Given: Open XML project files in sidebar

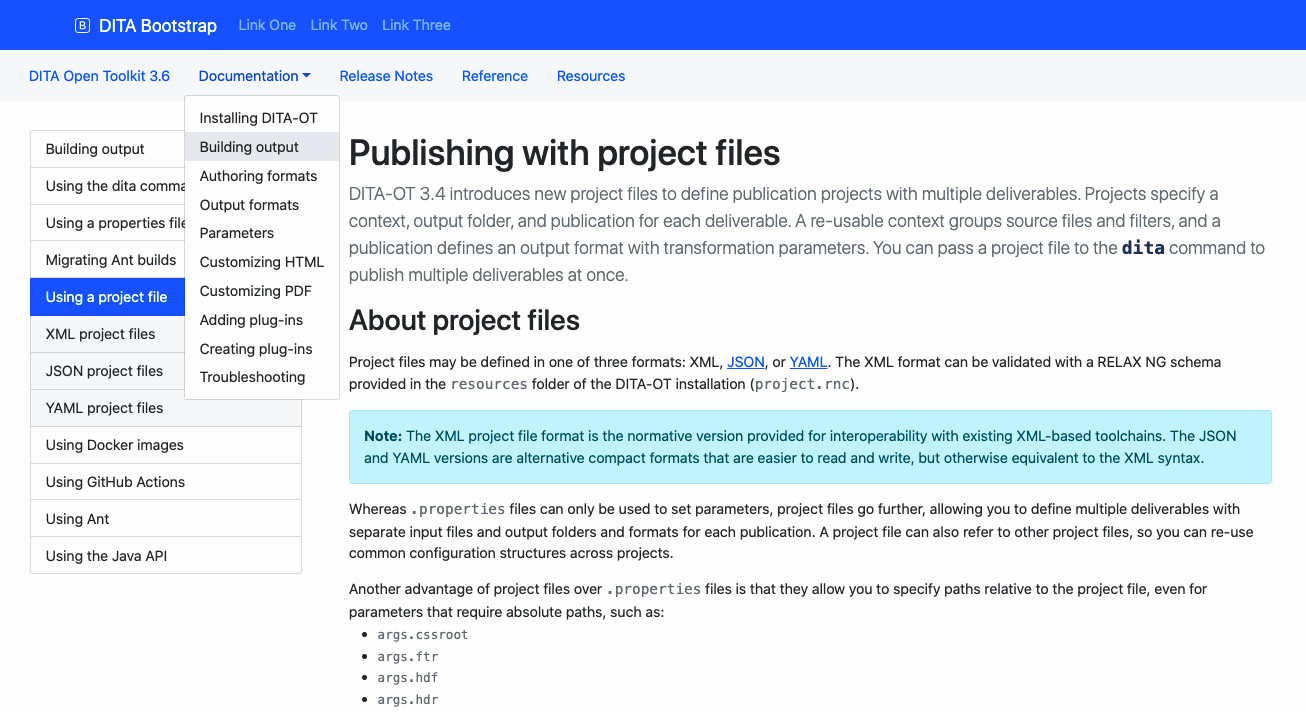Looking at the screenshot, I should tap(100, 334).
